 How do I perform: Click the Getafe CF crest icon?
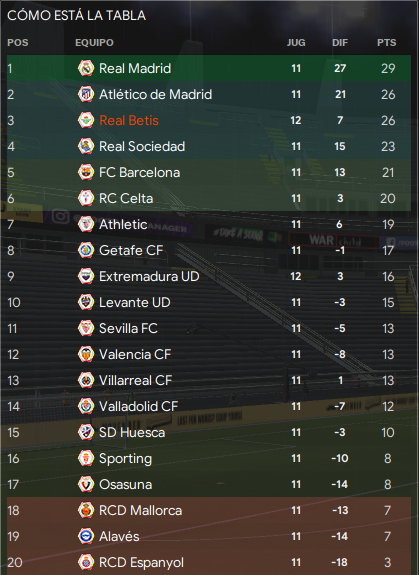point(86,250)
